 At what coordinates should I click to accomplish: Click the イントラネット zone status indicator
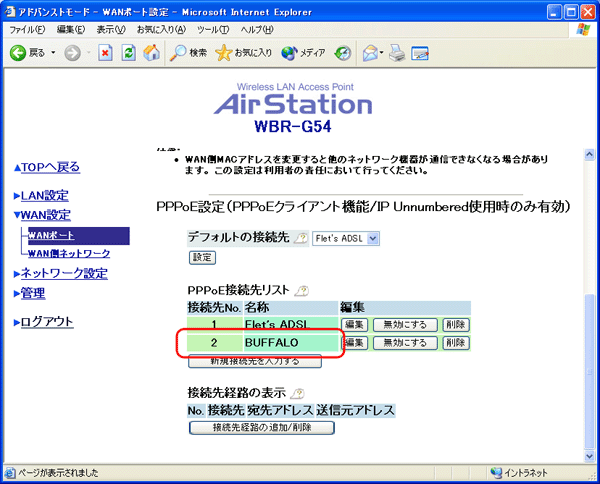tap(519, 473)
